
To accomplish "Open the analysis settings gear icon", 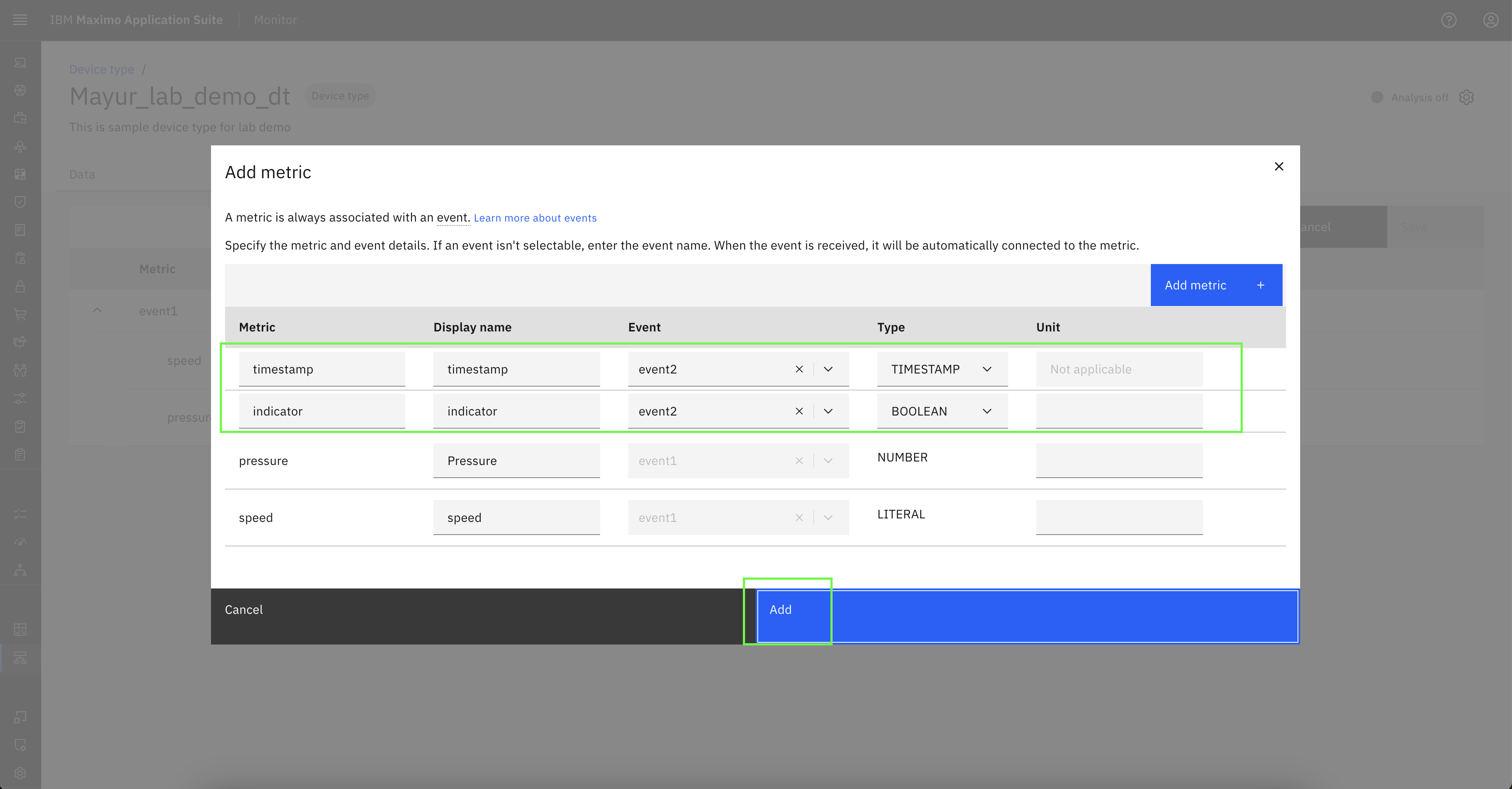I will (1466, 98).
